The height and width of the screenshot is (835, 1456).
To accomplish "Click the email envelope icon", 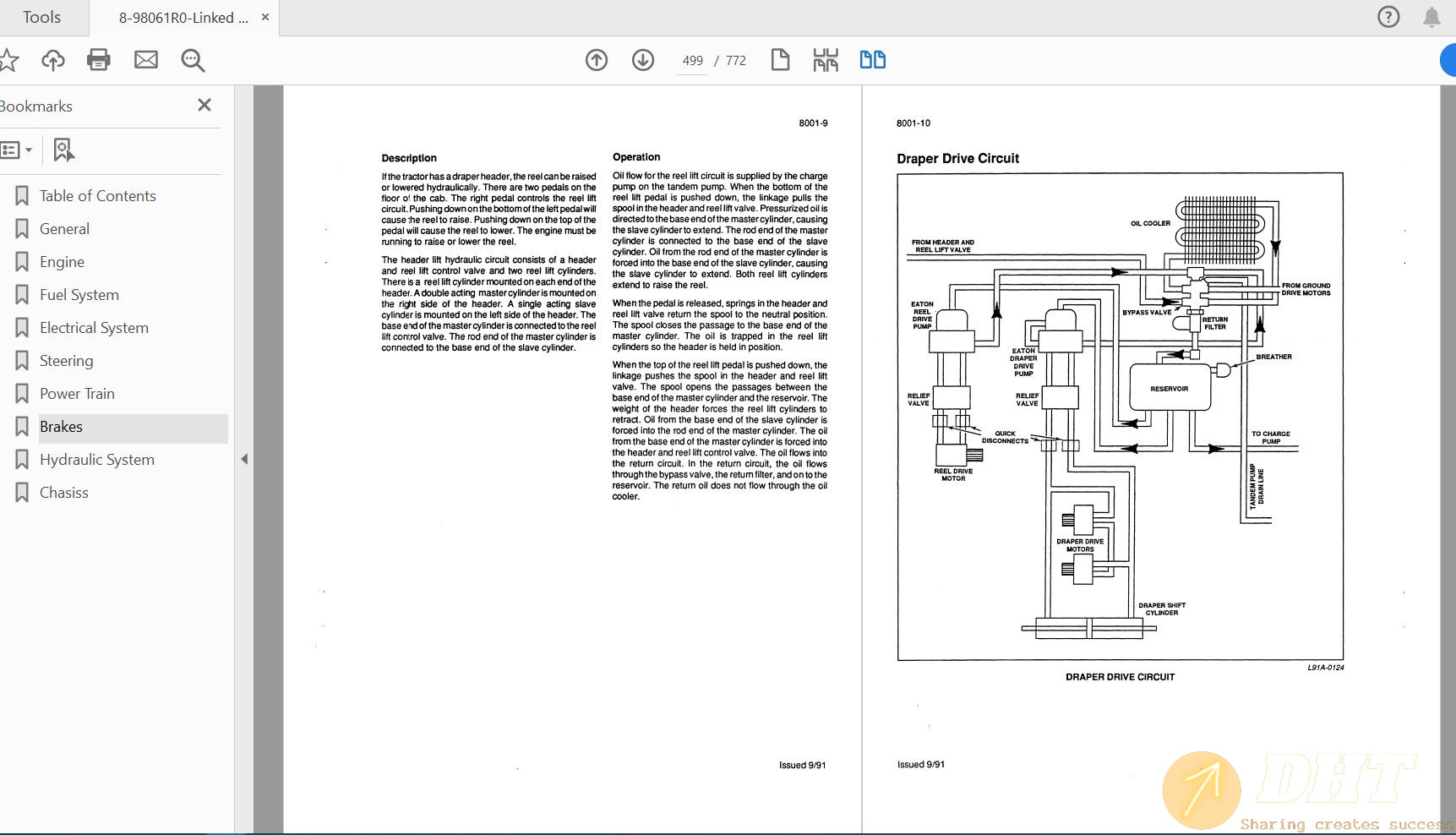I will [146, 60].
